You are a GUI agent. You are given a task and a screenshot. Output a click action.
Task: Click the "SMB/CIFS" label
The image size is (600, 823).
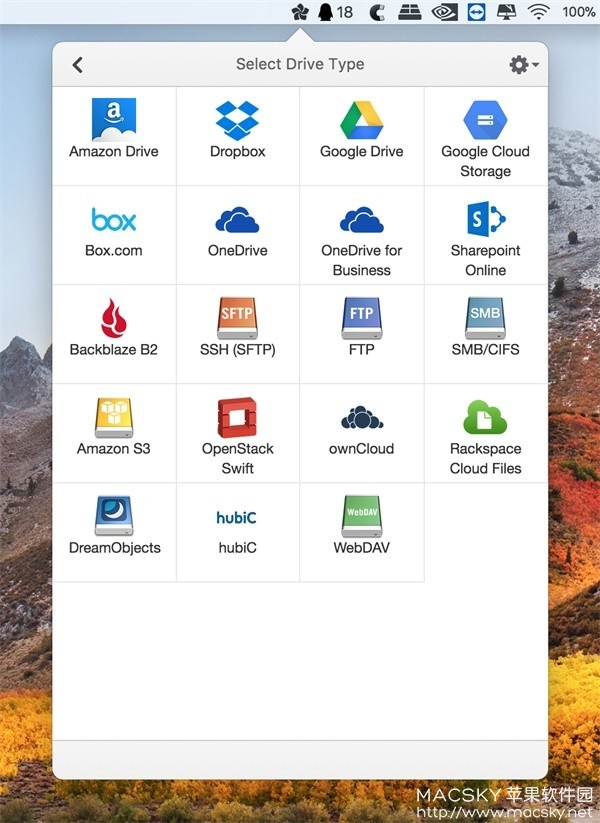[x=486, y=350]
